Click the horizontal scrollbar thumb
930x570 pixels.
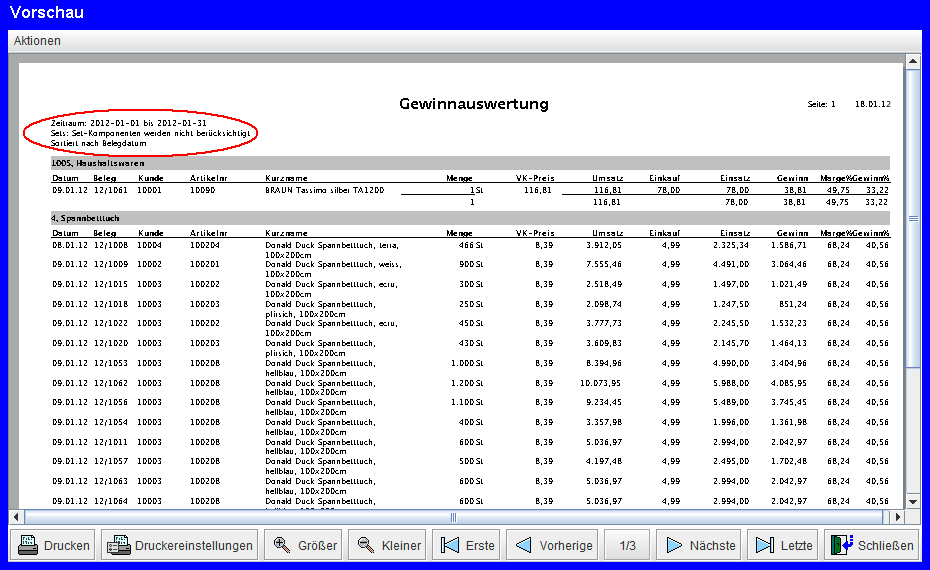(x=453, y=517)
